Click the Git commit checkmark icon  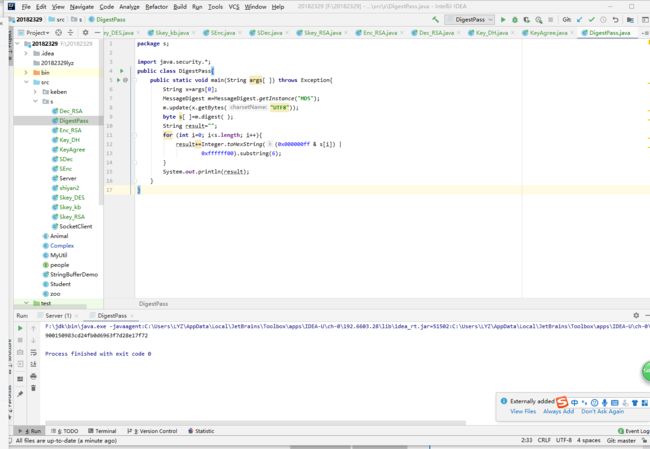[x=593, y=19]
